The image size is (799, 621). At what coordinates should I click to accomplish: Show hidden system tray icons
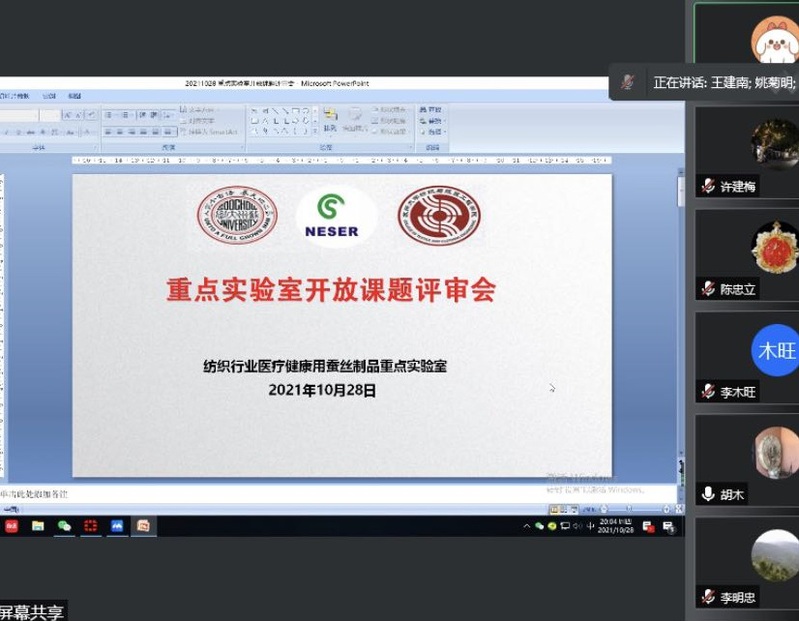tap(528, 526)
